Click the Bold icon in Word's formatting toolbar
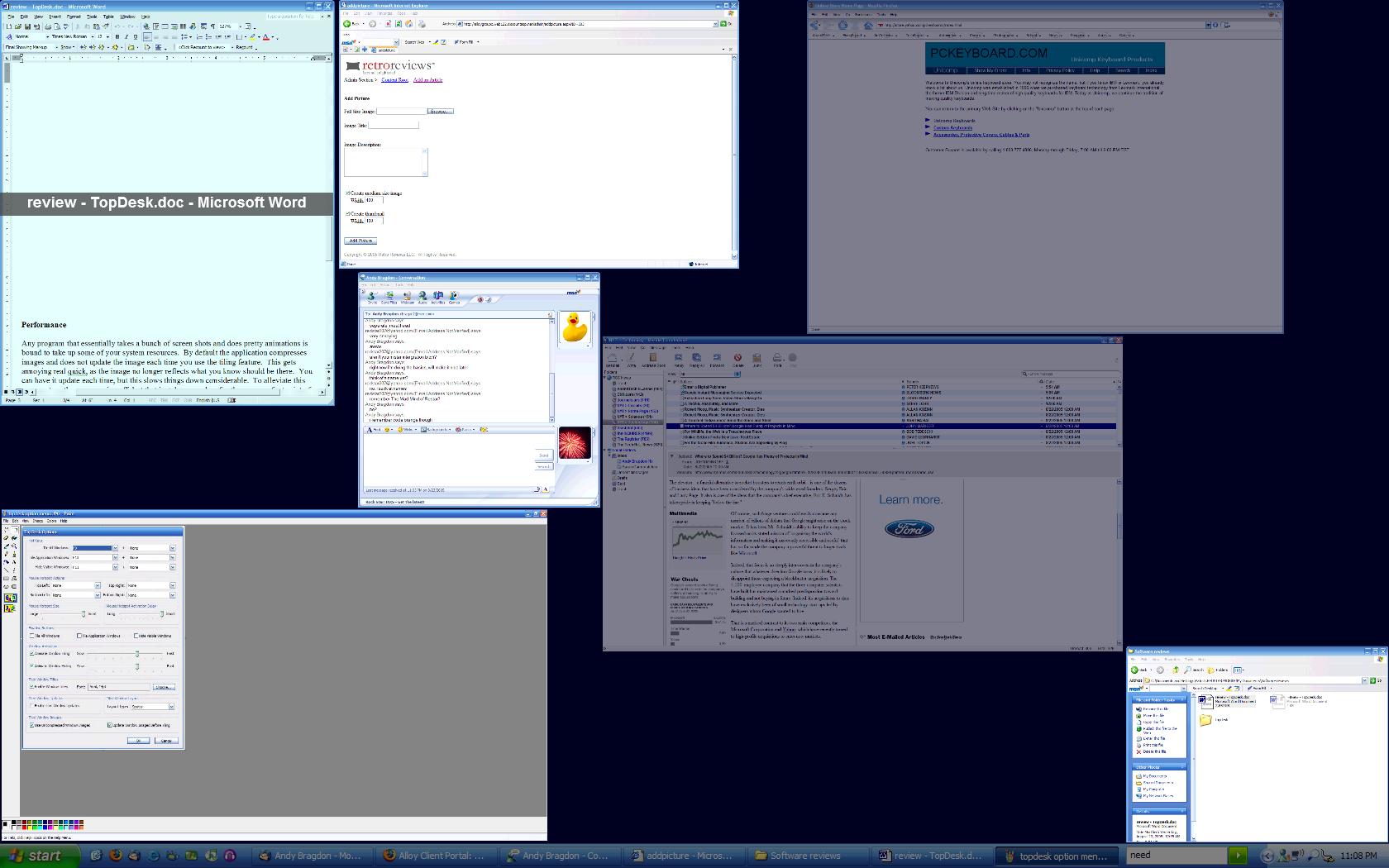The width and height of the screenshot is (1389, 868). tap(117, 36)
